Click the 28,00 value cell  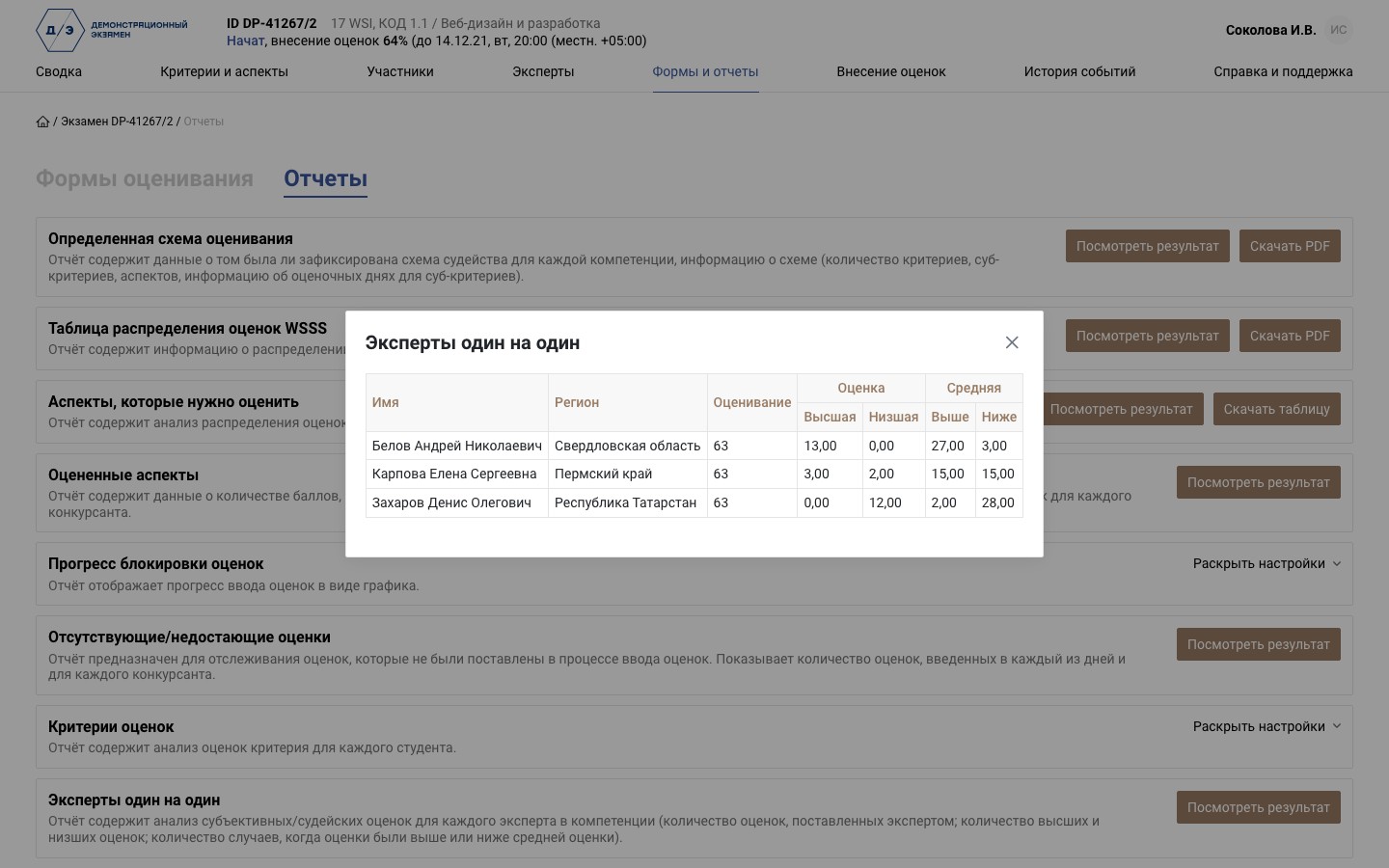click(x=999, y=502)
